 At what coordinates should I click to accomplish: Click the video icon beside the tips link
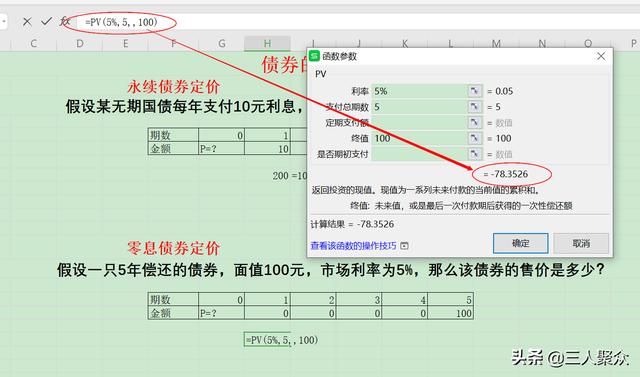coord(404,246)
